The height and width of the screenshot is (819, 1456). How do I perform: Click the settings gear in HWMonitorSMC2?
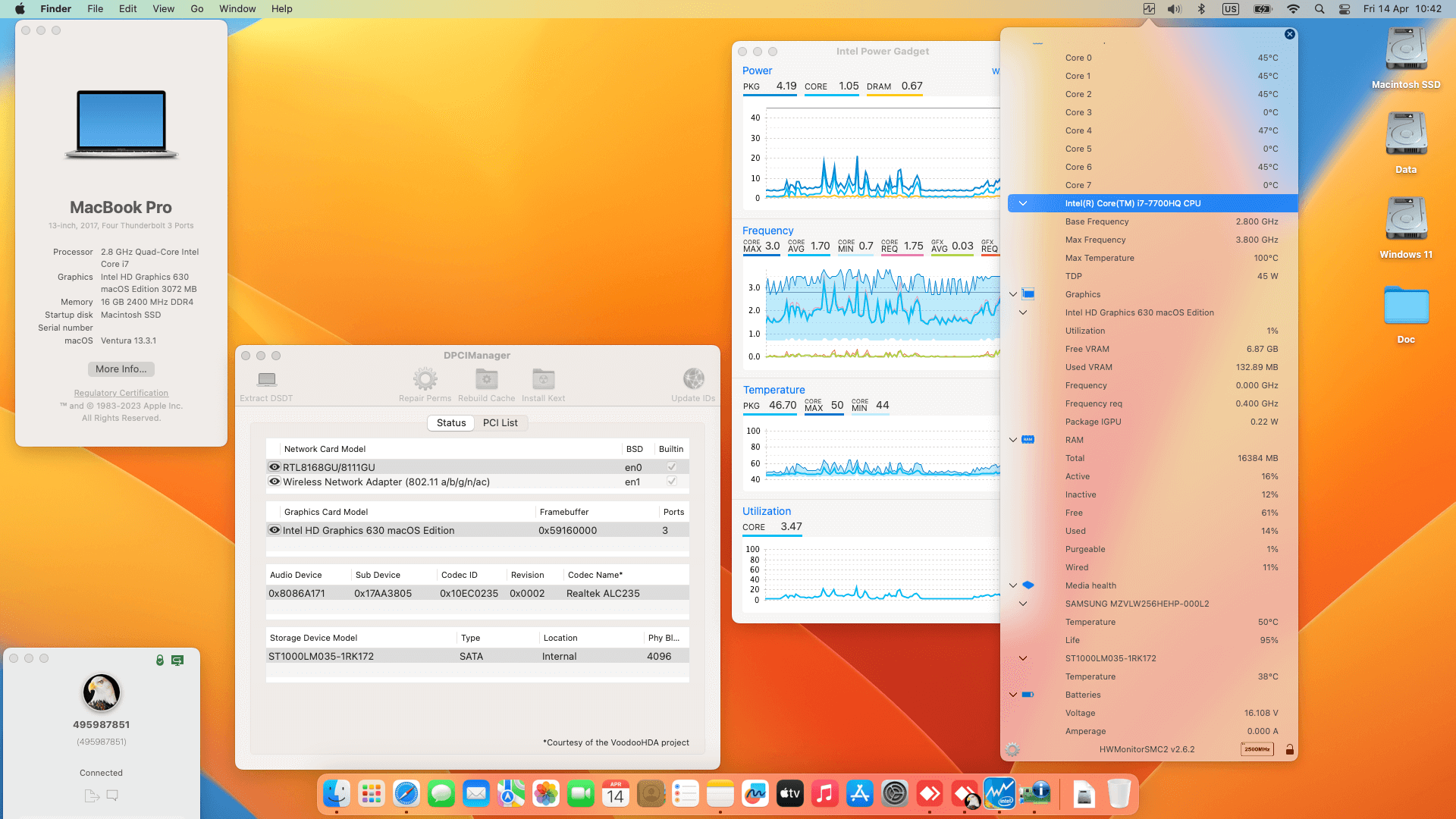pyautogui.click(x=1012, y=749)
